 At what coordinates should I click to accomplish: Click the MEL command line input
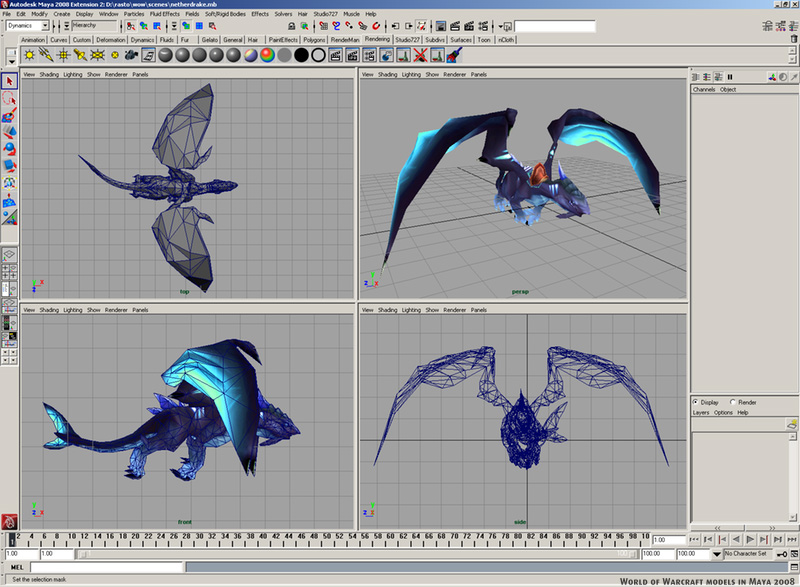[106, 567]
